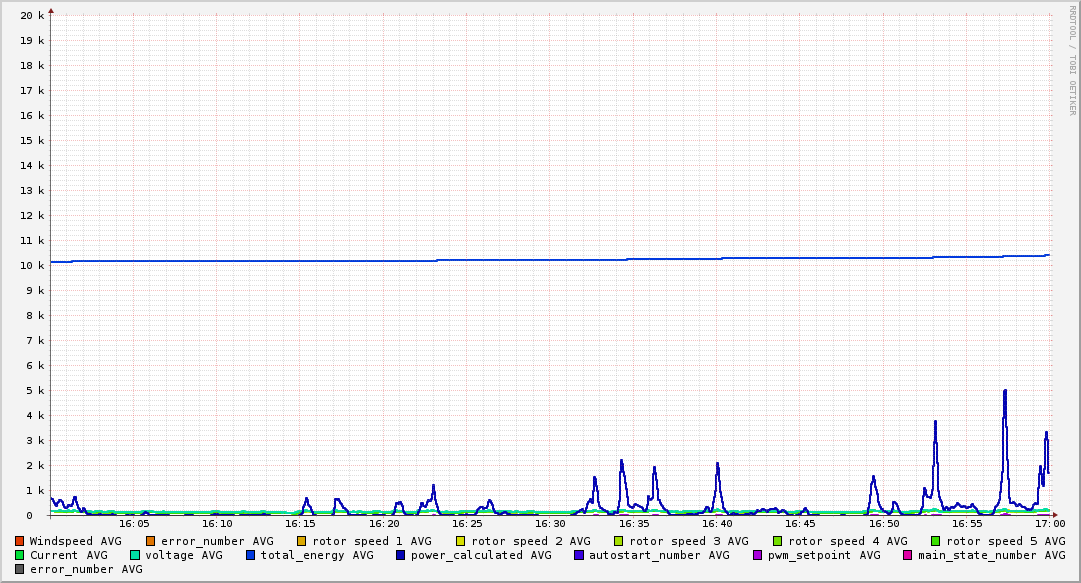The image size is (1081, 583).
Task: Select the rotor speed 3 AVG color box
Action: (x=618, y=541)
